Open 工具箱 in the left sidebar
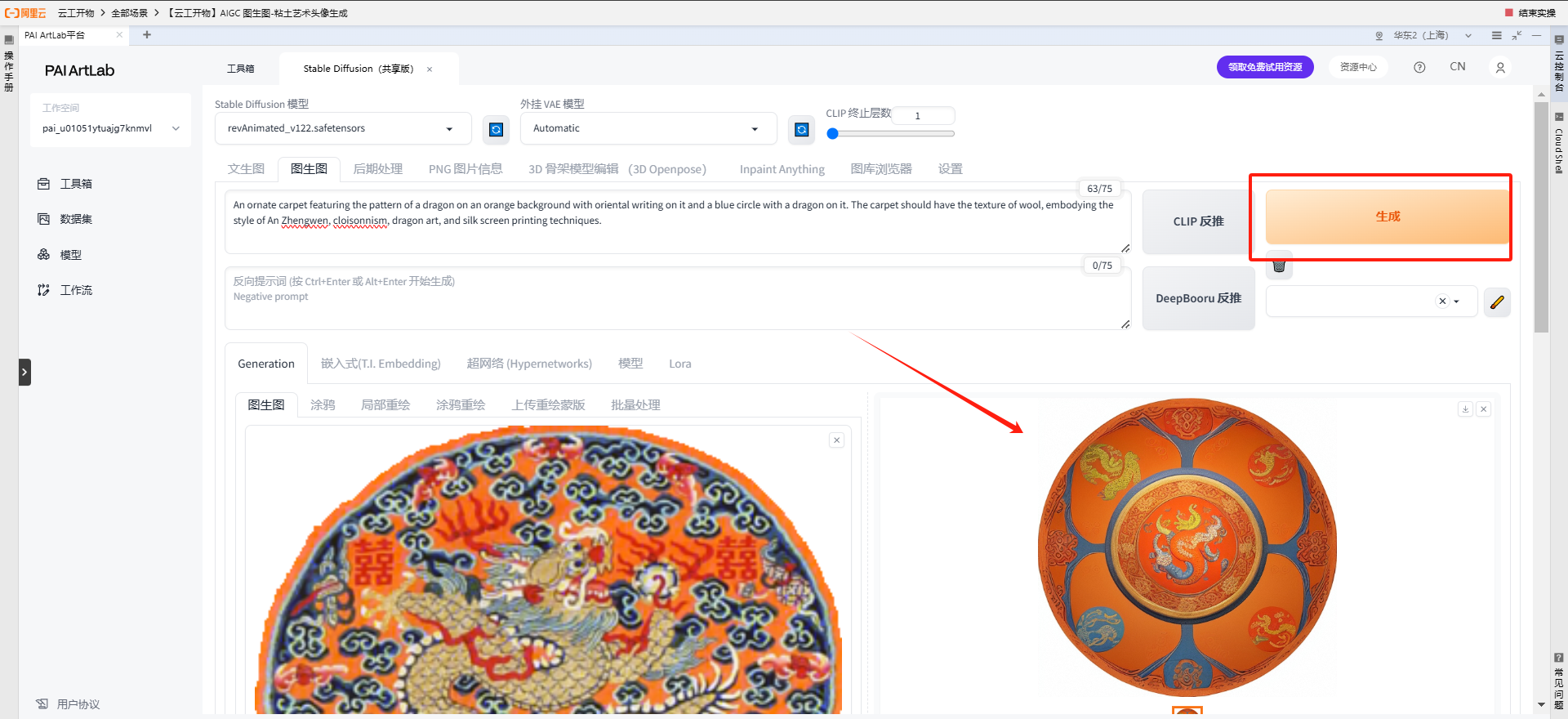Viewport: 1568px width, 719px height. [65, 184]
